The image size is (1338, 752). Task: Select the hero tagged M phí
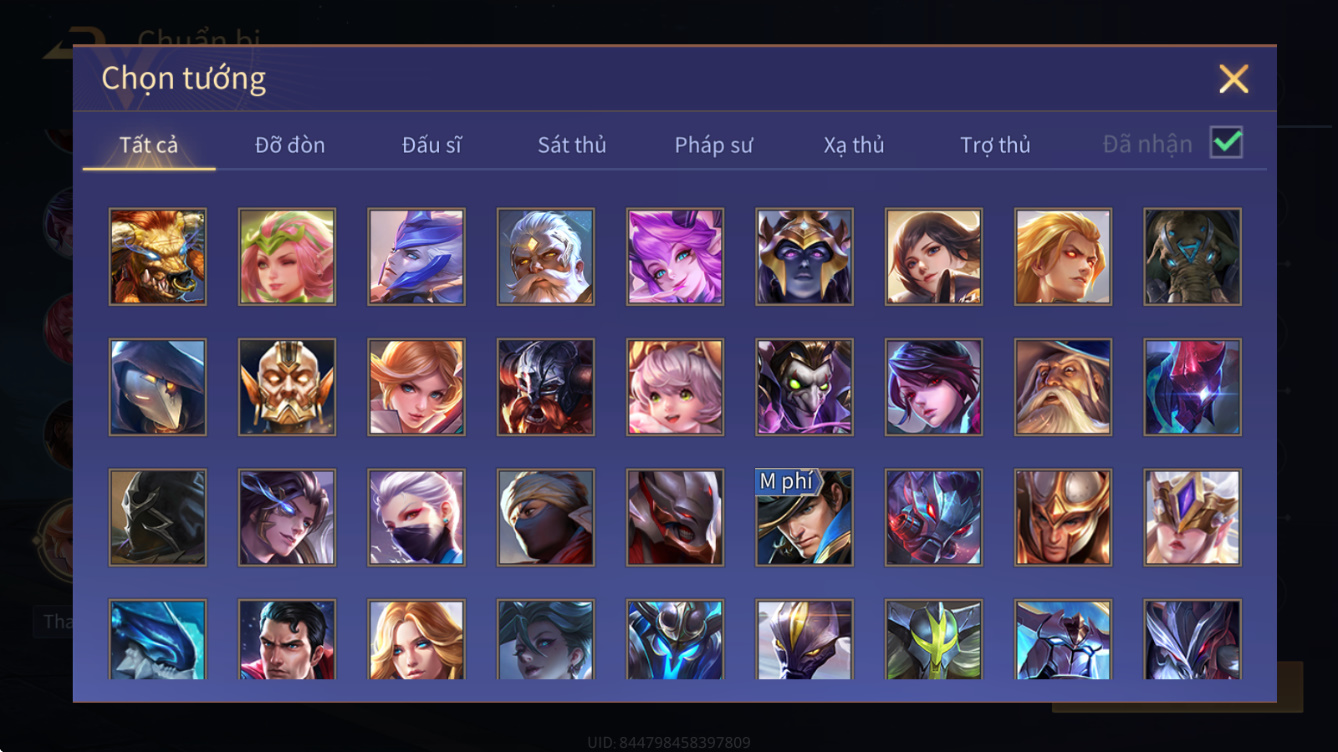click(x=805, y=517)
